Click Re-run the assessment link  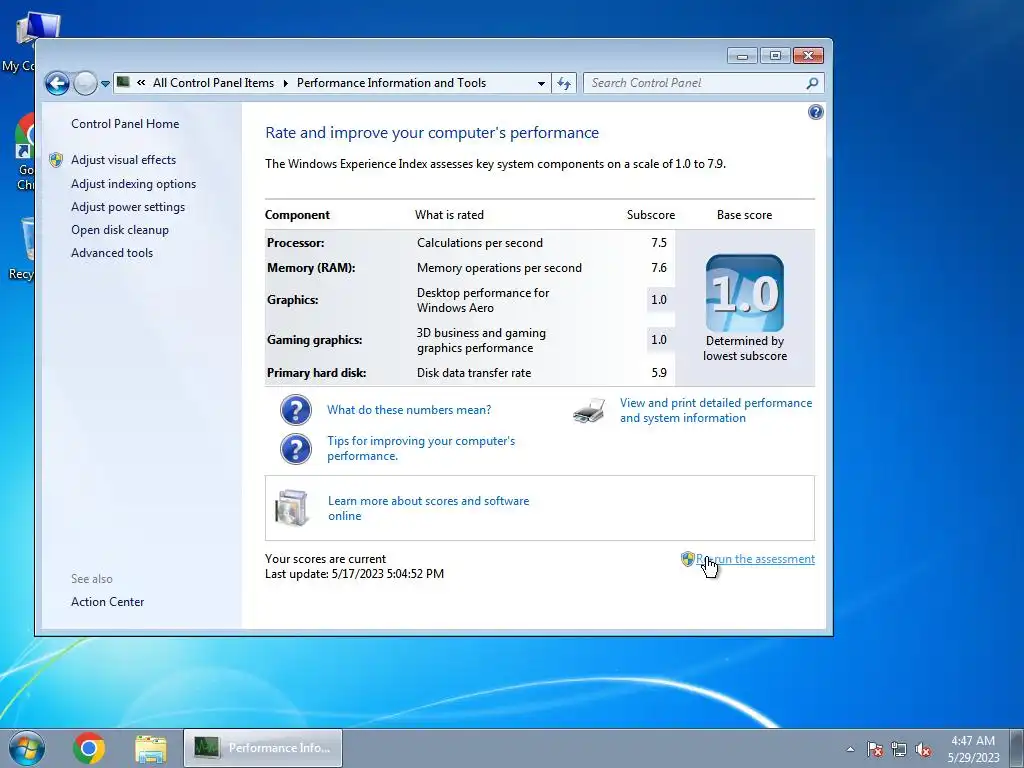tap(756, 559)
